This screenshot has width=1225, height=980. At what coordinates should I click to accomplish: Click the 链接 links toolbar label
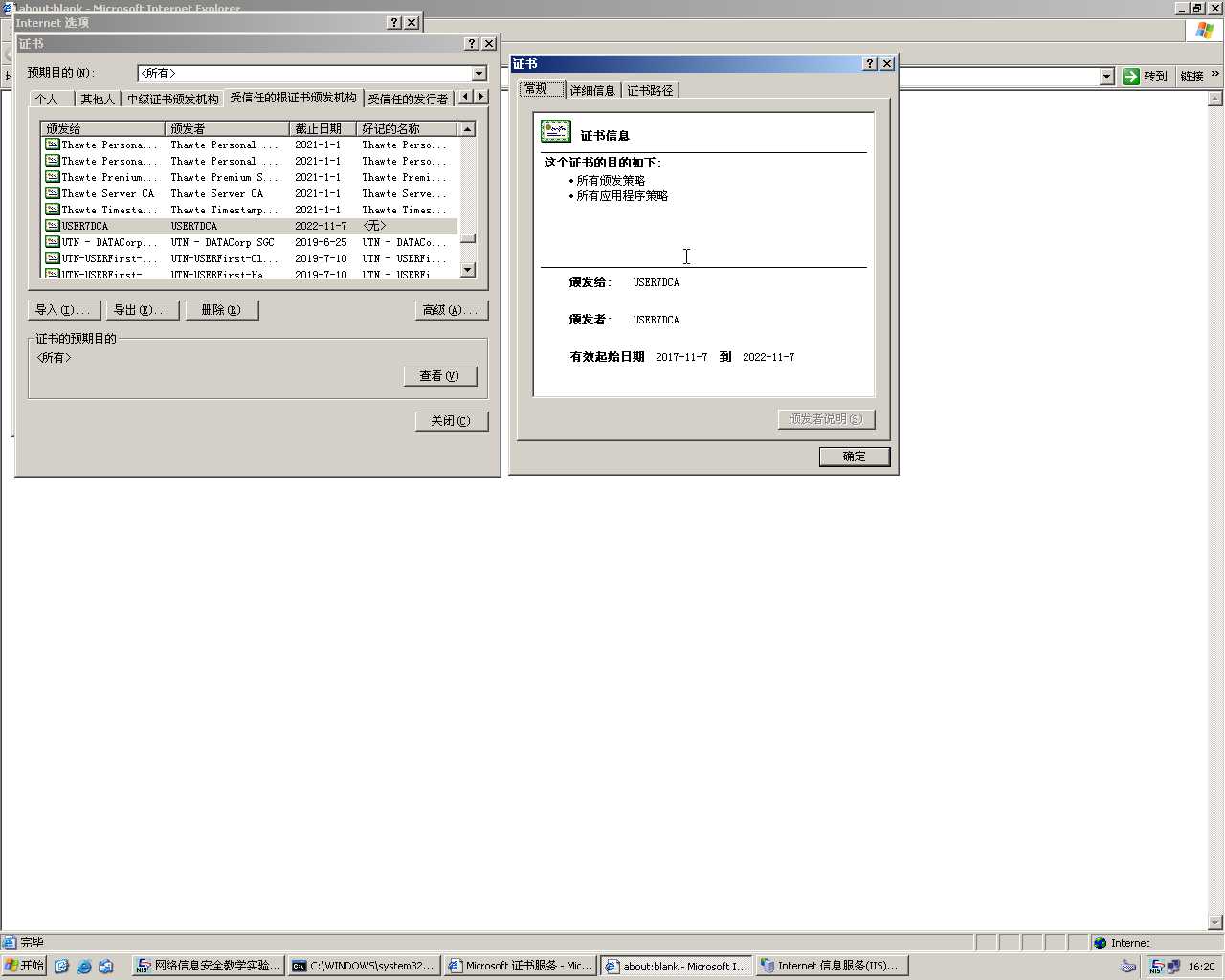pyautogui.click(x=1192, y=76)
